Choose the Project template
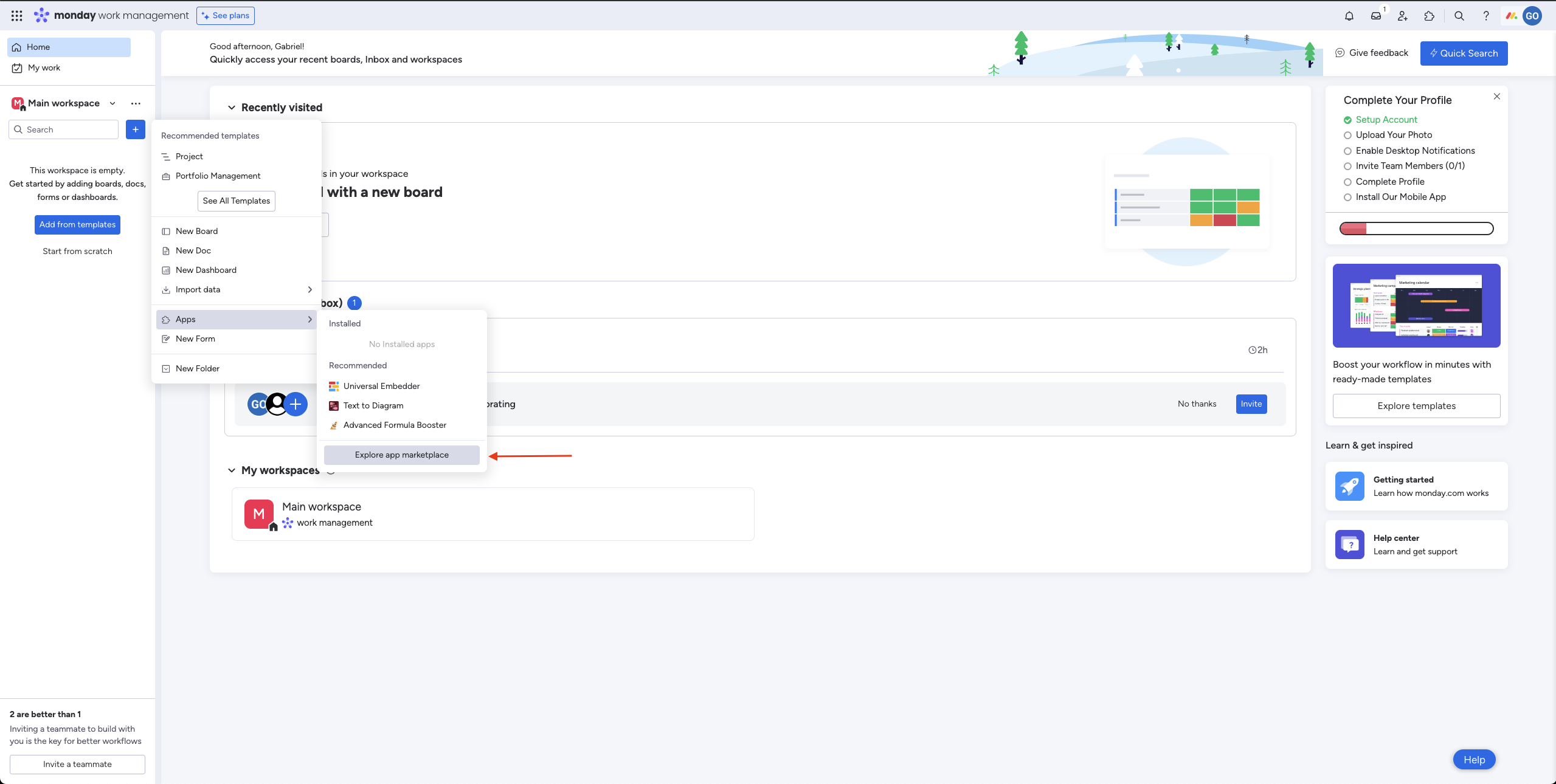1556x784 pixels. 237,157
